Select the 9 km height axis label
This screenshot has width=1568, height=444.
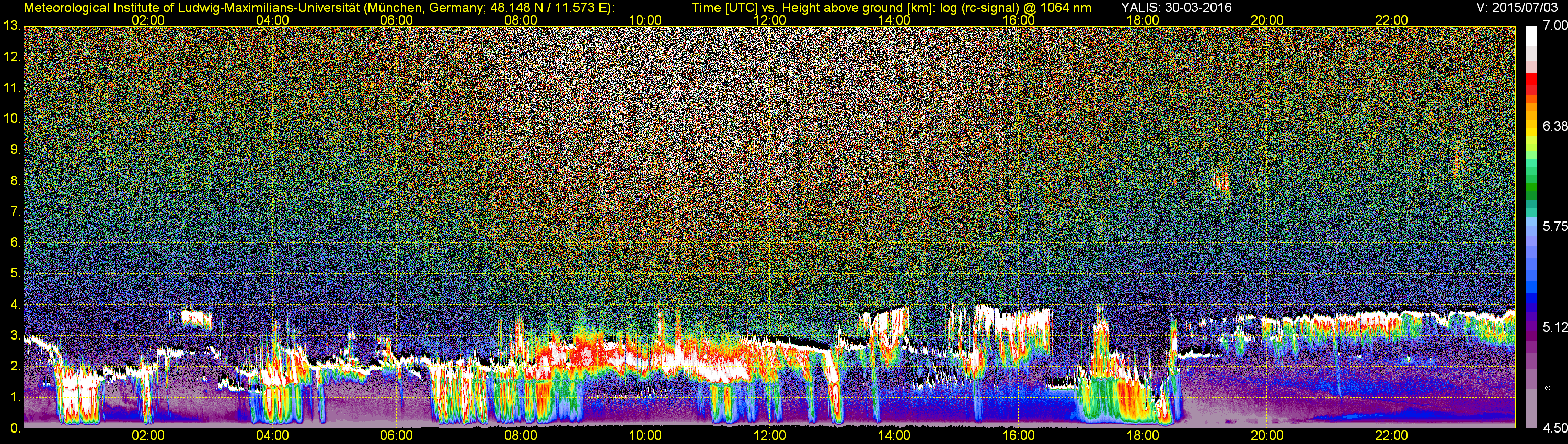coord(15,149)
